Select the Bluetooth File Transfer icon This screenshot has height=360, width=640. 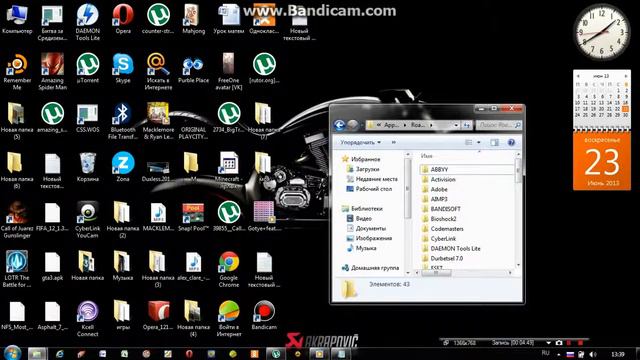tap(123, 121)
